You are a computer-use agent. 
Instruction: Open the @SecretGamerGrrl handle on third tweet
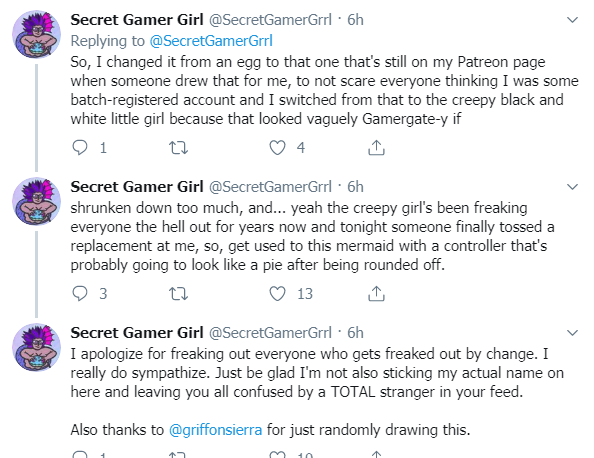[x=270, y=333]
